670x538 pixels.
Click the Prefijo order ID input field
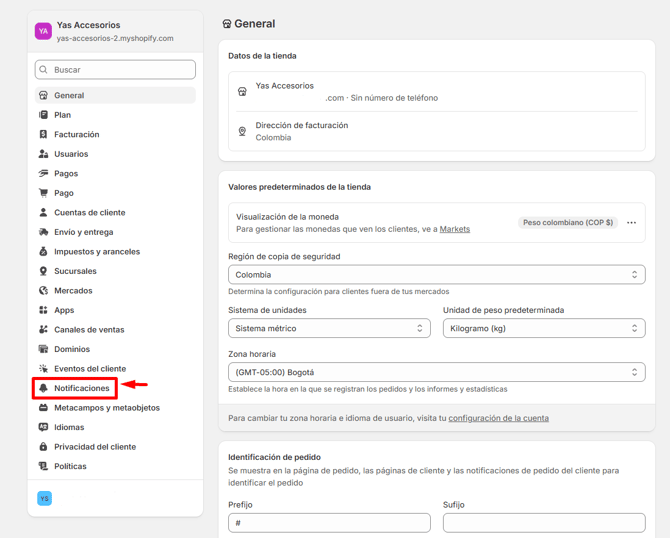[x=329, y=523]
